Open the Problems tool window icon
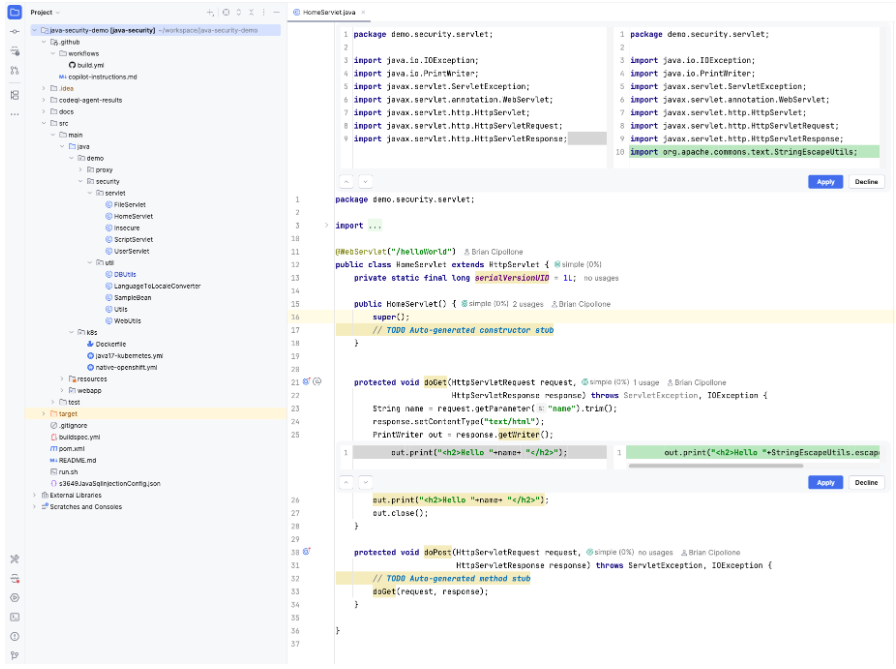The image size is (896, 669). [x=15, y=636]
